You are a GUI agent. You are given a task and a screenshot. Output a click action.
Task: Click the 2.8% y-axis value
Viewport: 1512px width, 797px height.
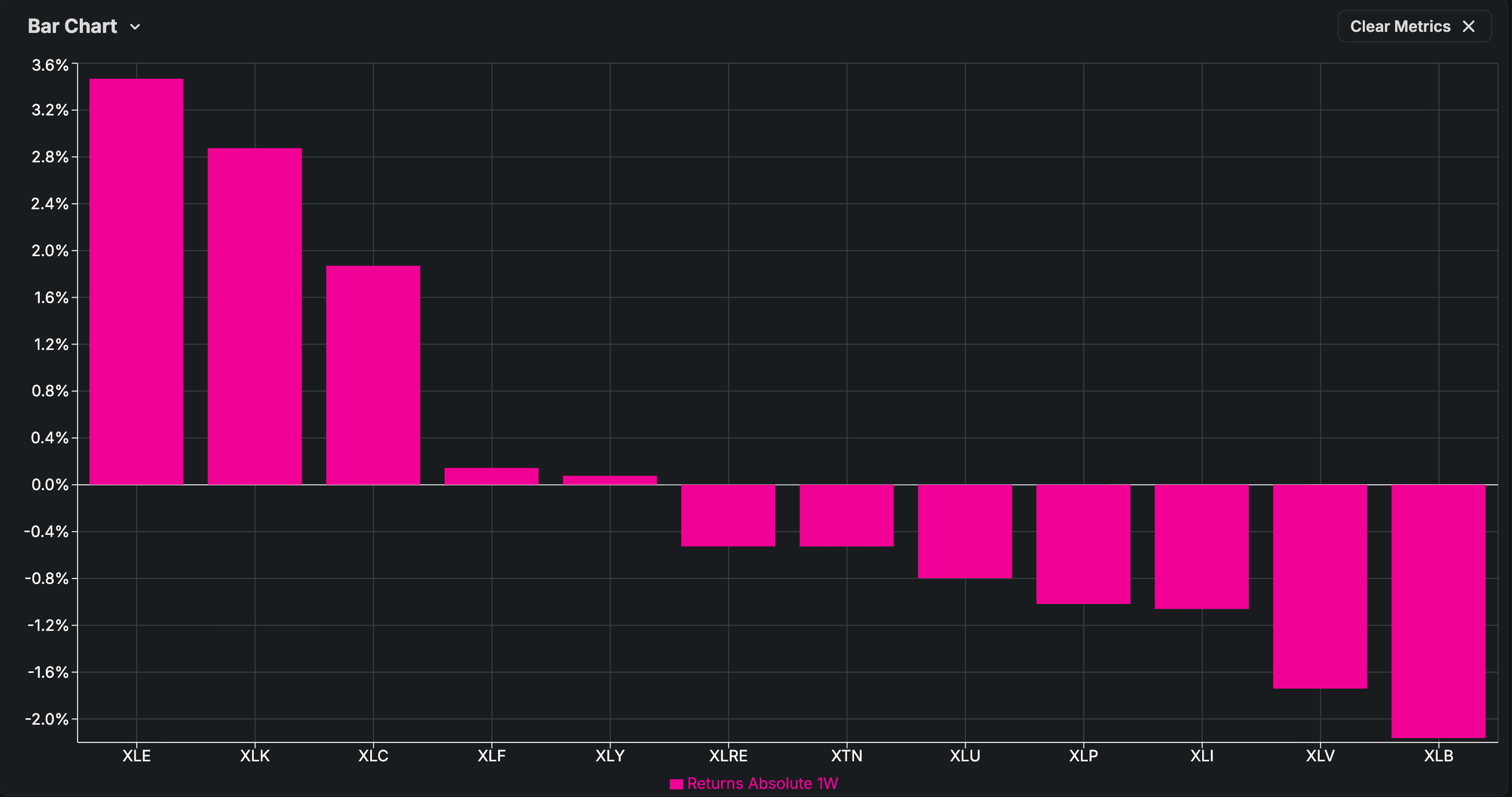point(50,157)
